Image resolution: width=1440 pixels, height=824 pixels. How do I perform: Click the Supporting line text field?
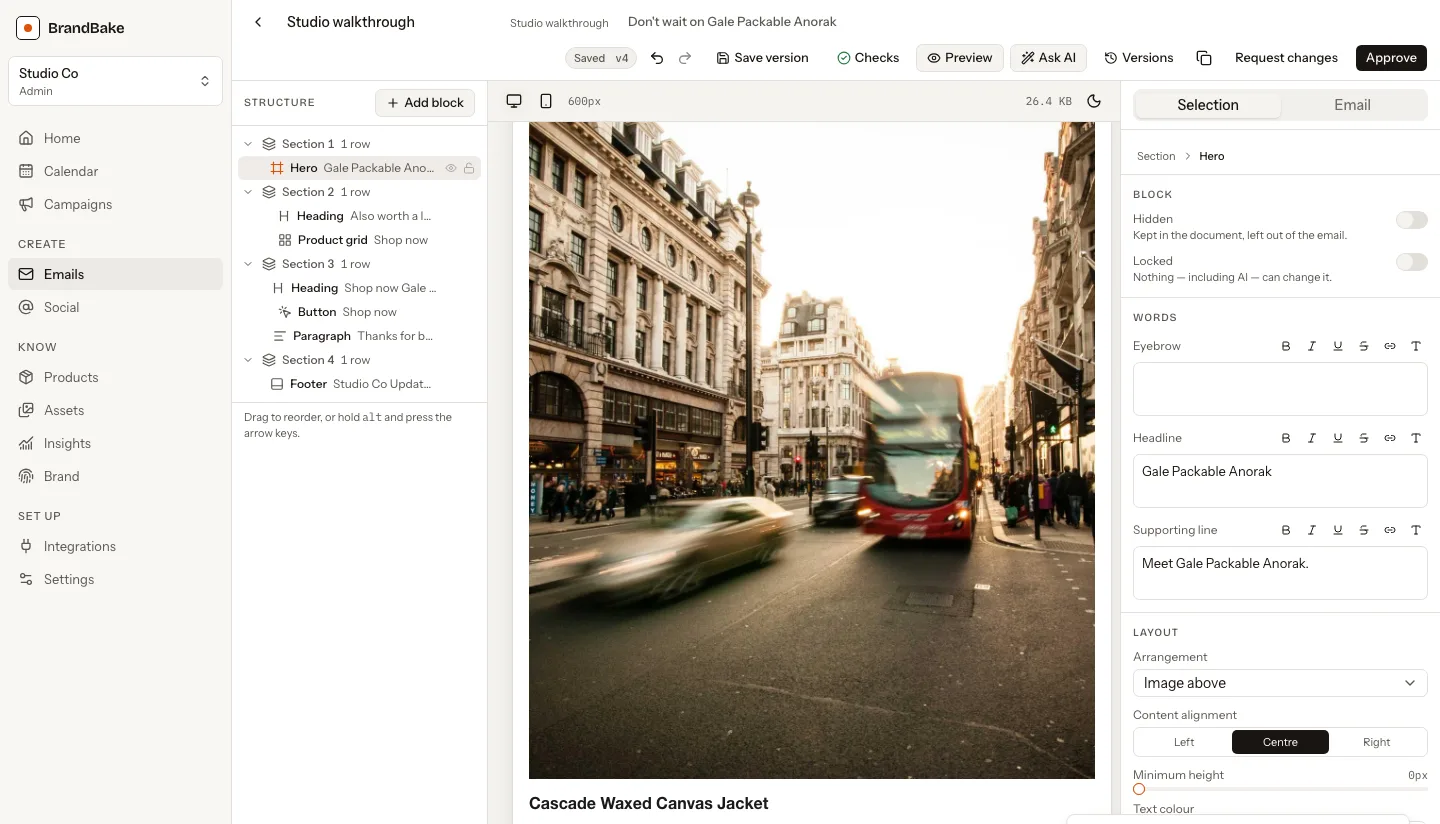point(1280,573)
